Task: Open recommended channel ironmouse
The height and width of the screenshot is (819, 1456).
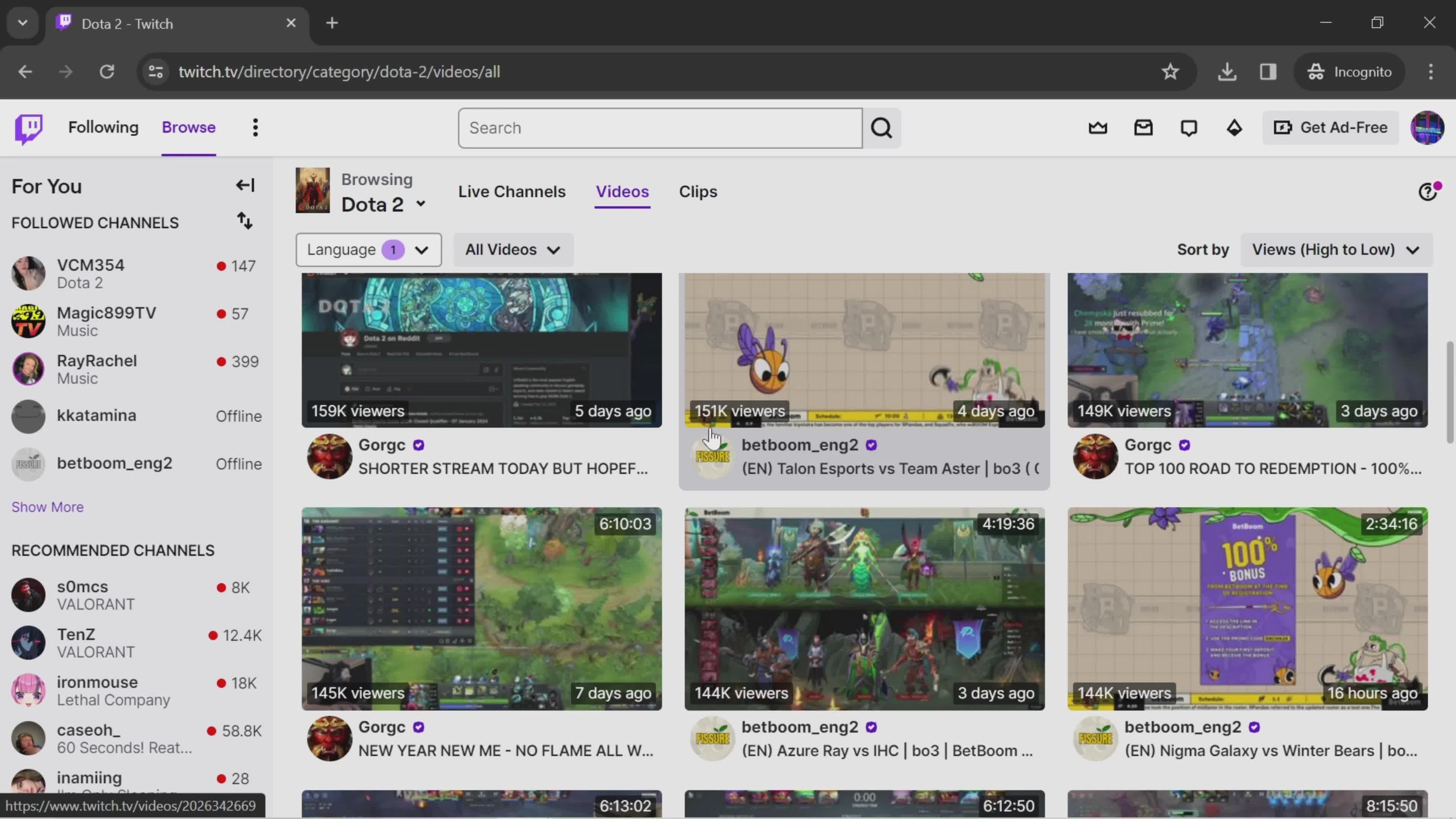Action: click(136, 691)
